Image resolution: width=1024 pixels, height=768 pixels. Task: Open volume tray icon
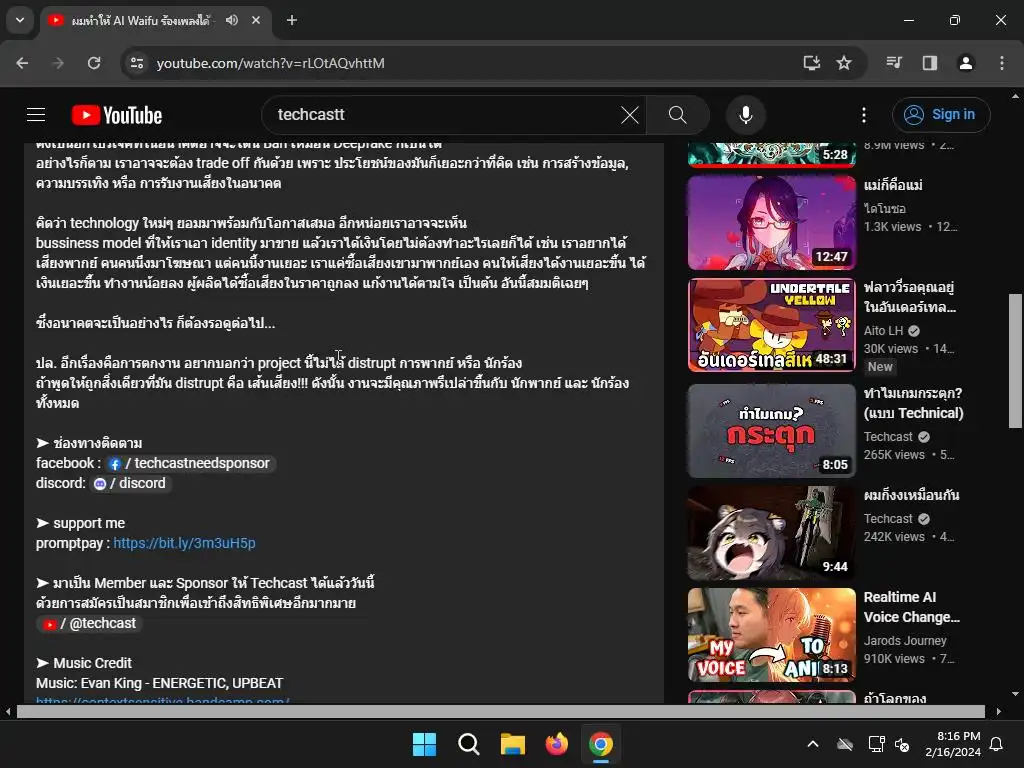902,744
